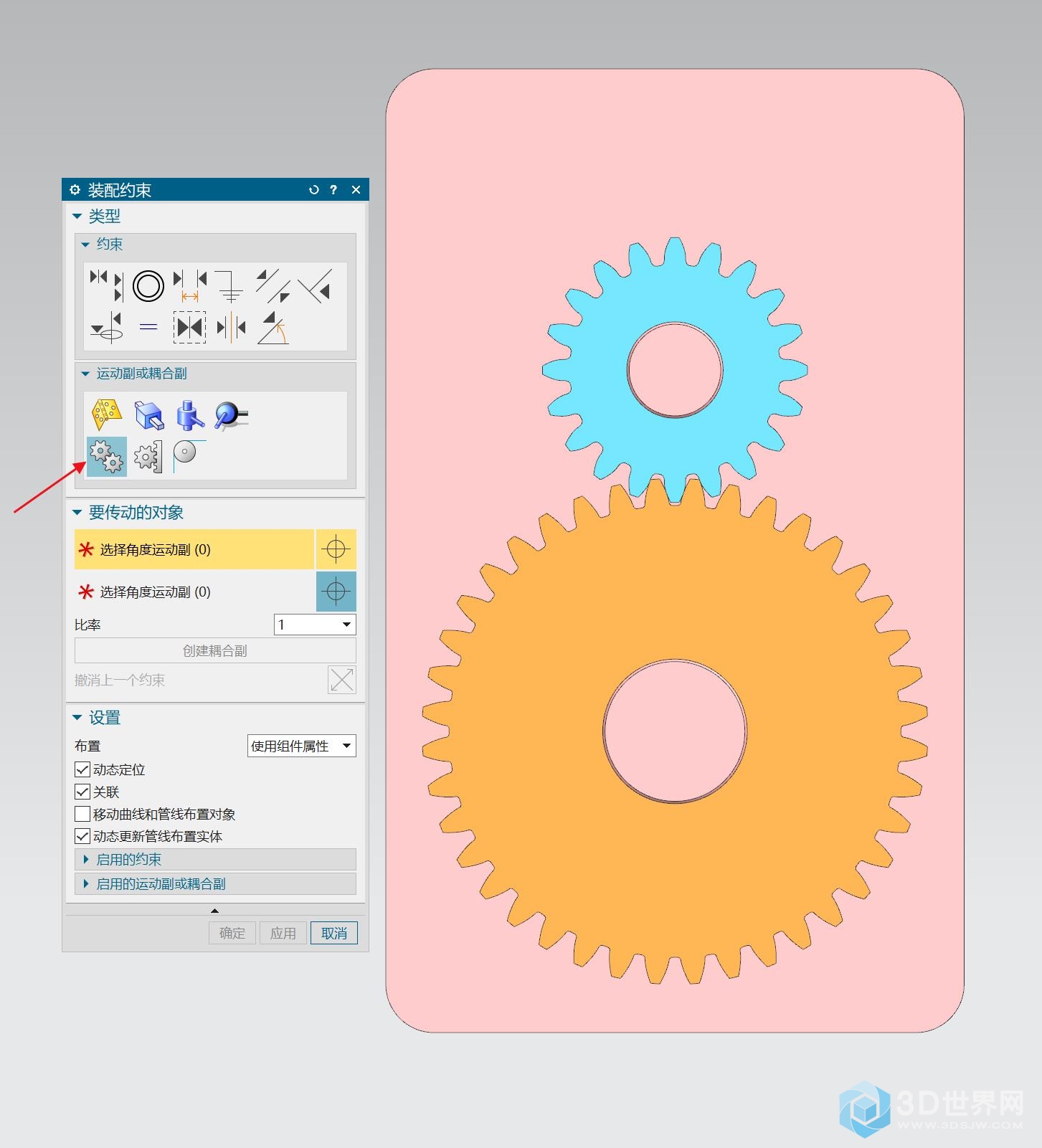This screenshot has width=1042, height=1148.
Task: Choose the Ball joint icon
Action: (x=231, y=414)
